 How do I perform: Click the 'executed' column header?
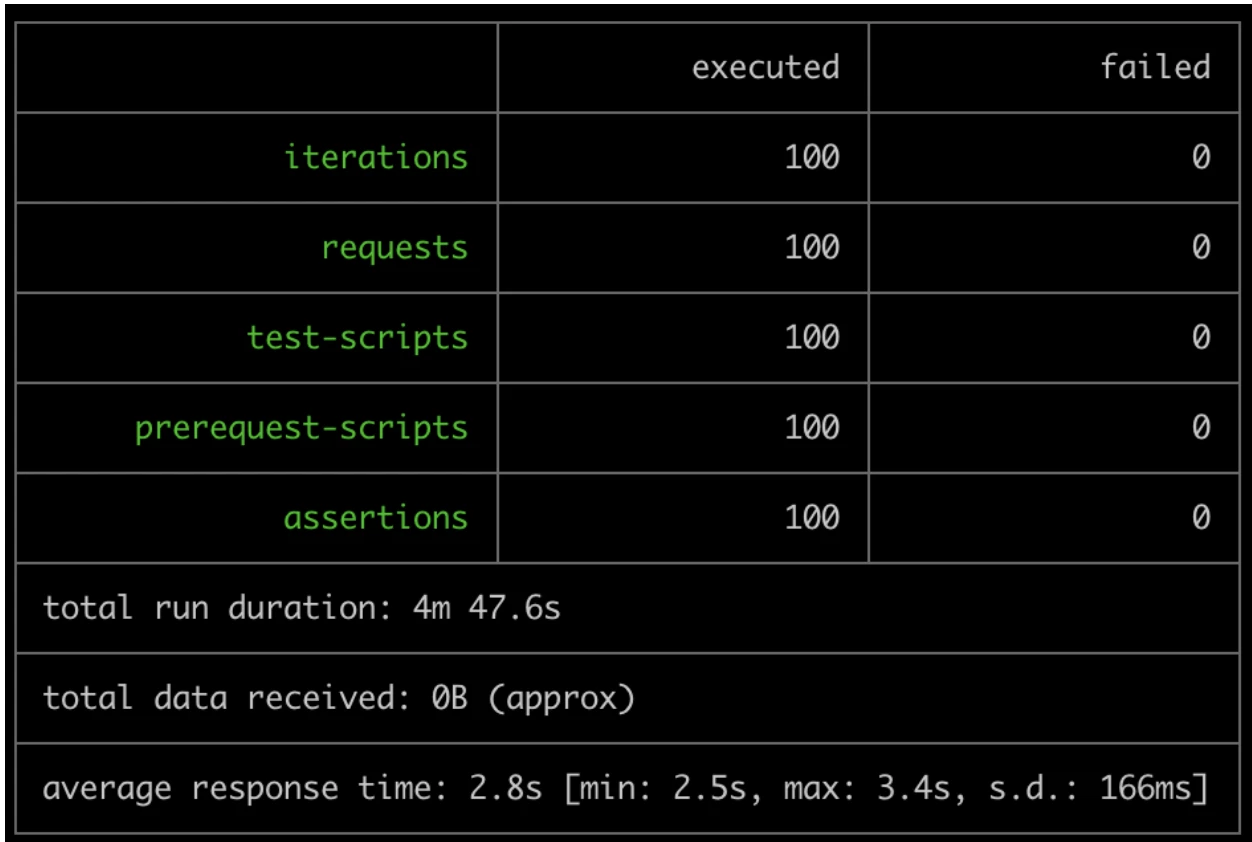[765, 67]
